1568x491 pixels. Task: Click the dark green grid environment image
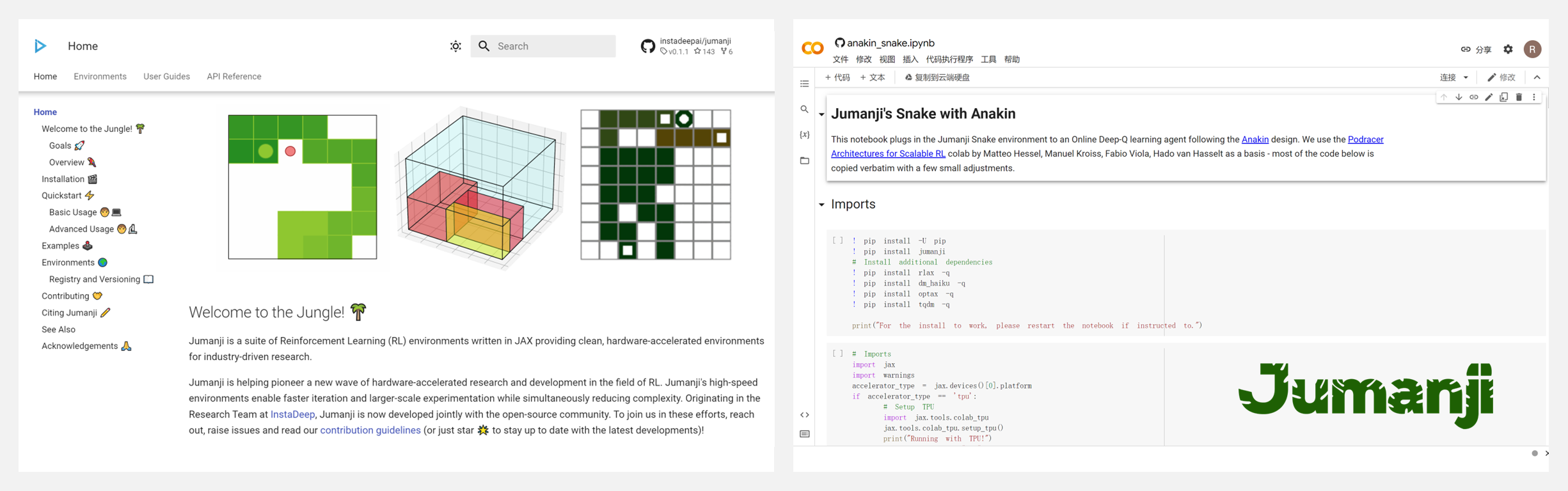click(x=656, y=184)
